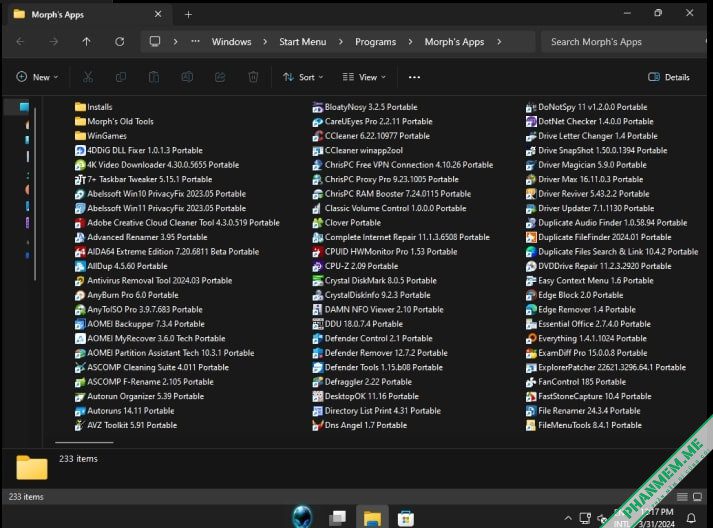This screenshot has width=713, height=528.
Task: Click Programs breadcrumb segment
Action: coord(376,42)
